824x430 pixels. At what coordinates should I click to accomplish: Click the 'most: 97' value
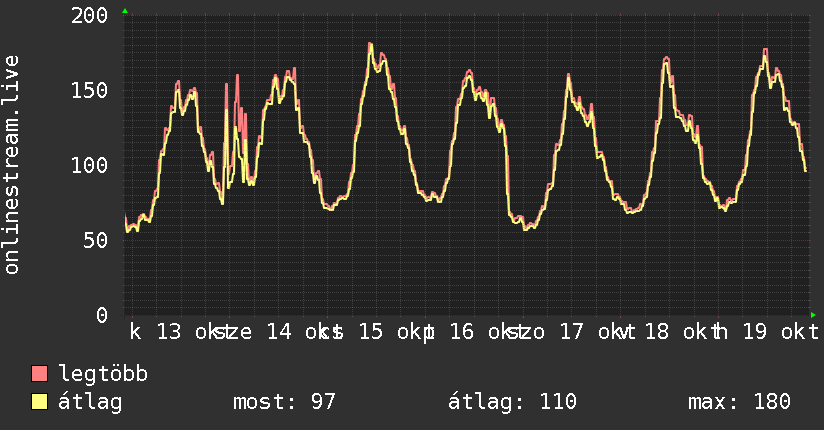point(284,402)
